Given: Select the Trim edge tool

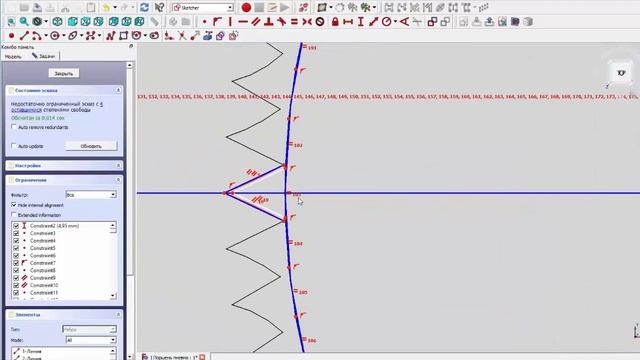Looking at the screenshot, I should [x=182, y=36].
